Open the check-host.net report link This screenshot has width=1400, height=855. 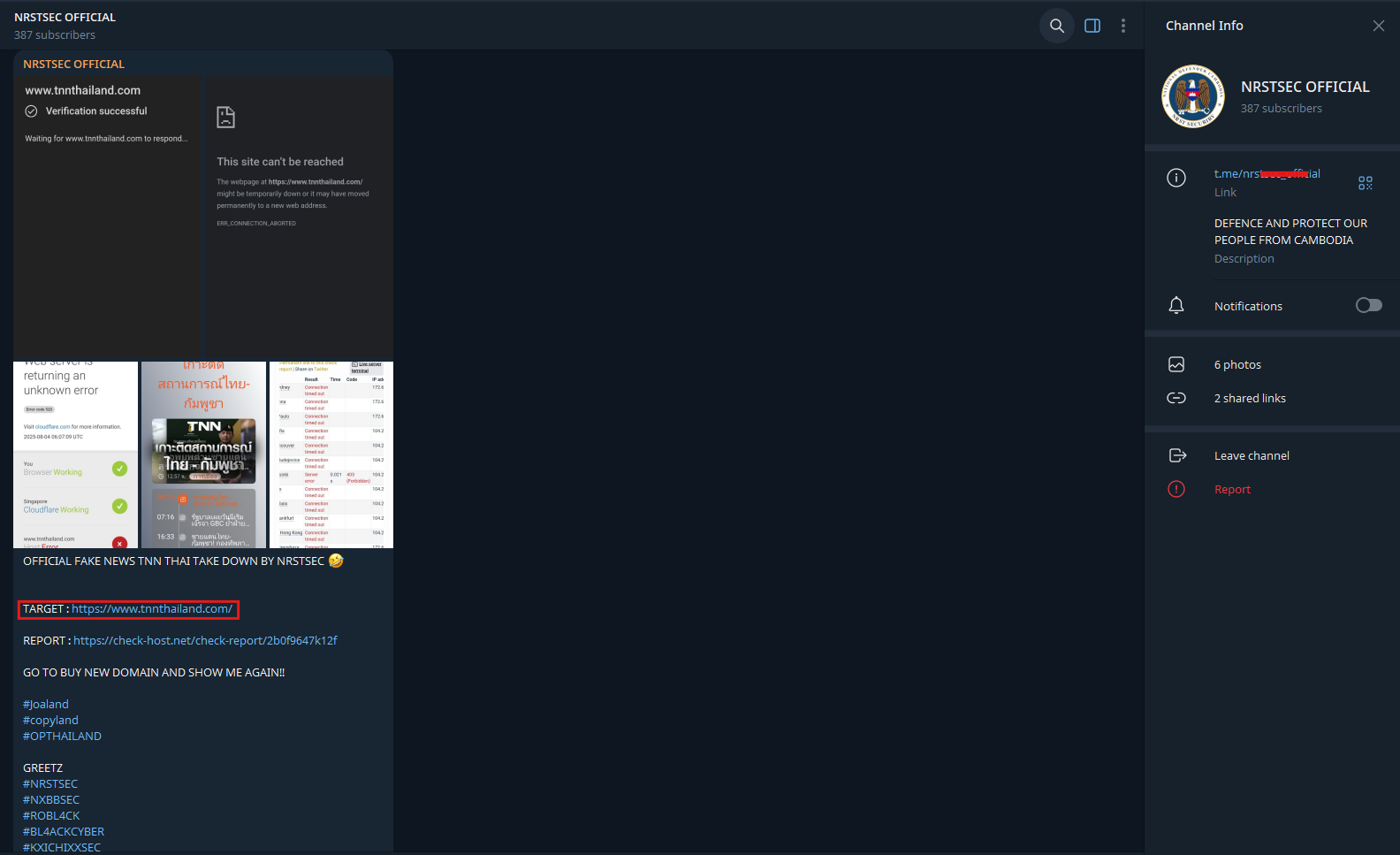click(x=205, y=640)
